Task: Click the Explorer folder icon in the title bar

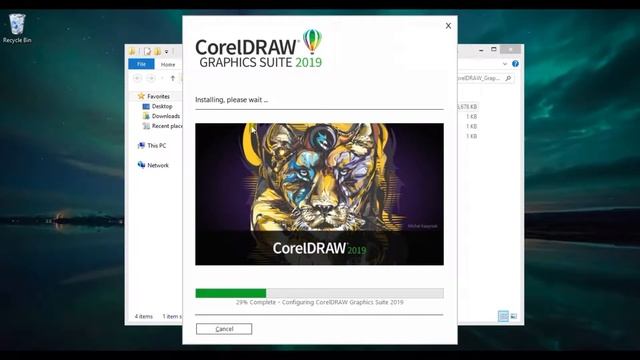Action: [x=132, y=51]
